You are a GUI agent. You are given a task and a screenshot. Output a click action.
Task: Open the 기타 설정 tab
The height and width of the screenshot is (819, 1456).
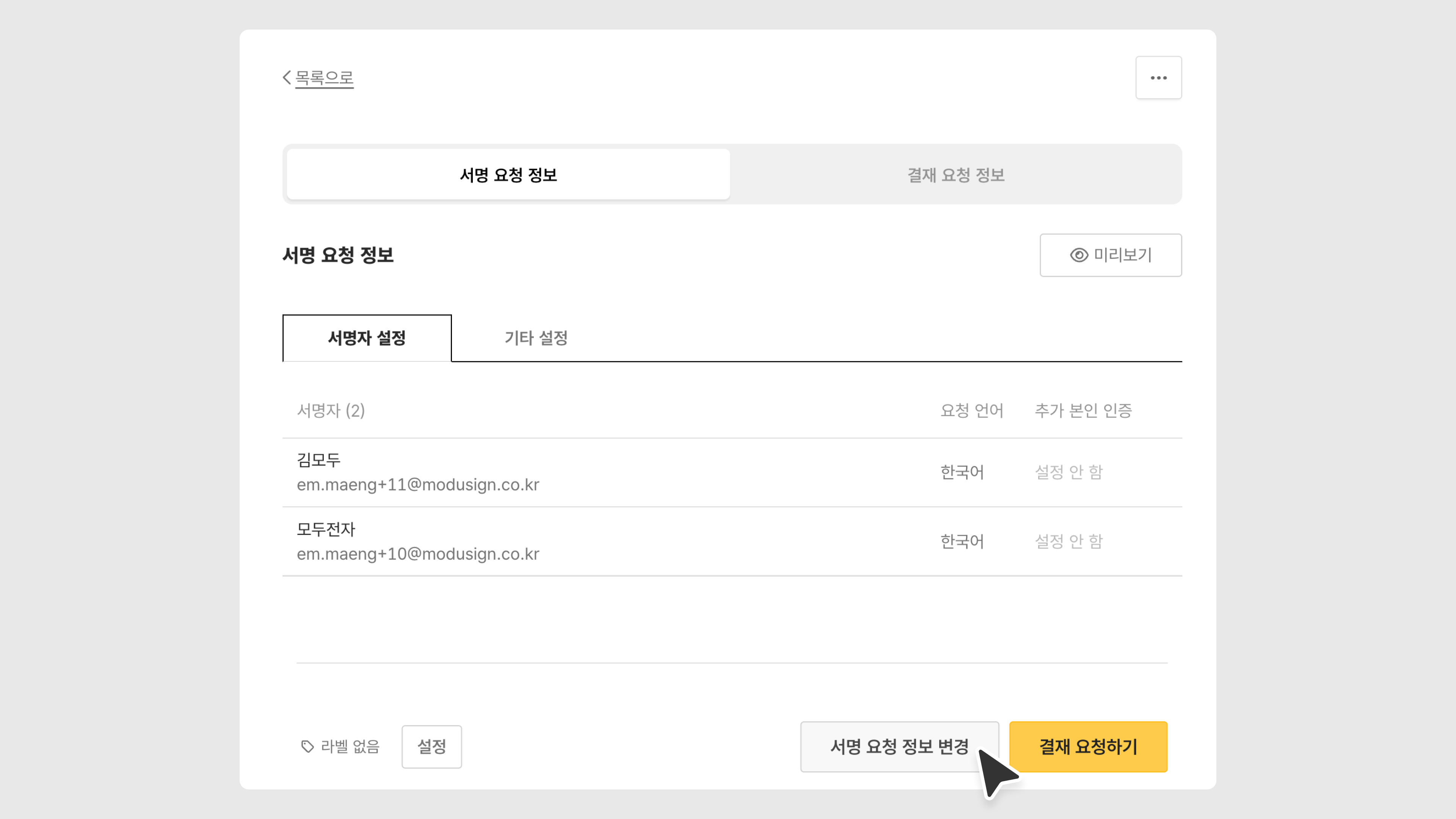536,338
